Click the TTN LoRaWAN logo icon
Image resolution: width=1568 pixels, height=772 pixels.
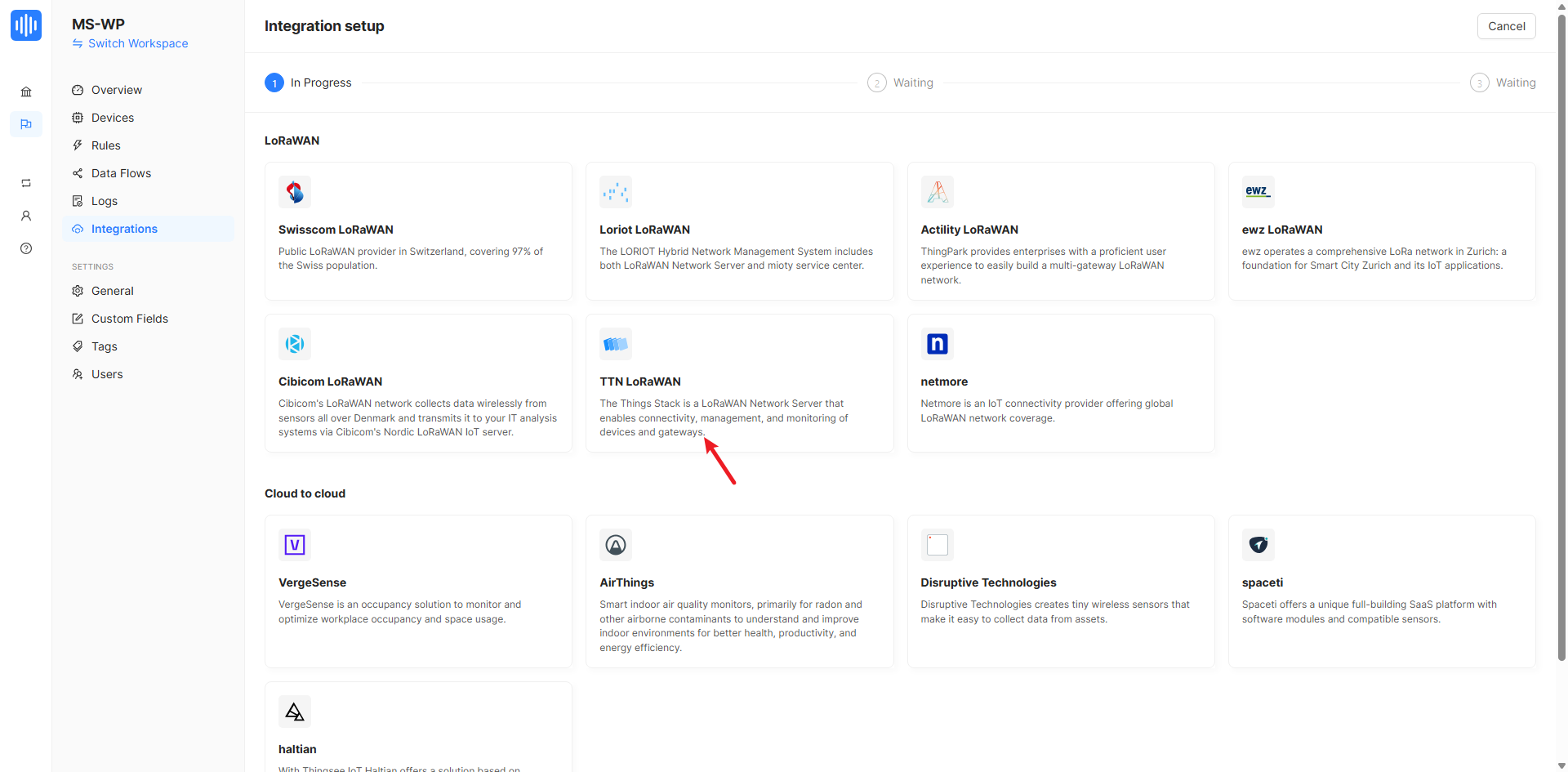pos(616,344)
